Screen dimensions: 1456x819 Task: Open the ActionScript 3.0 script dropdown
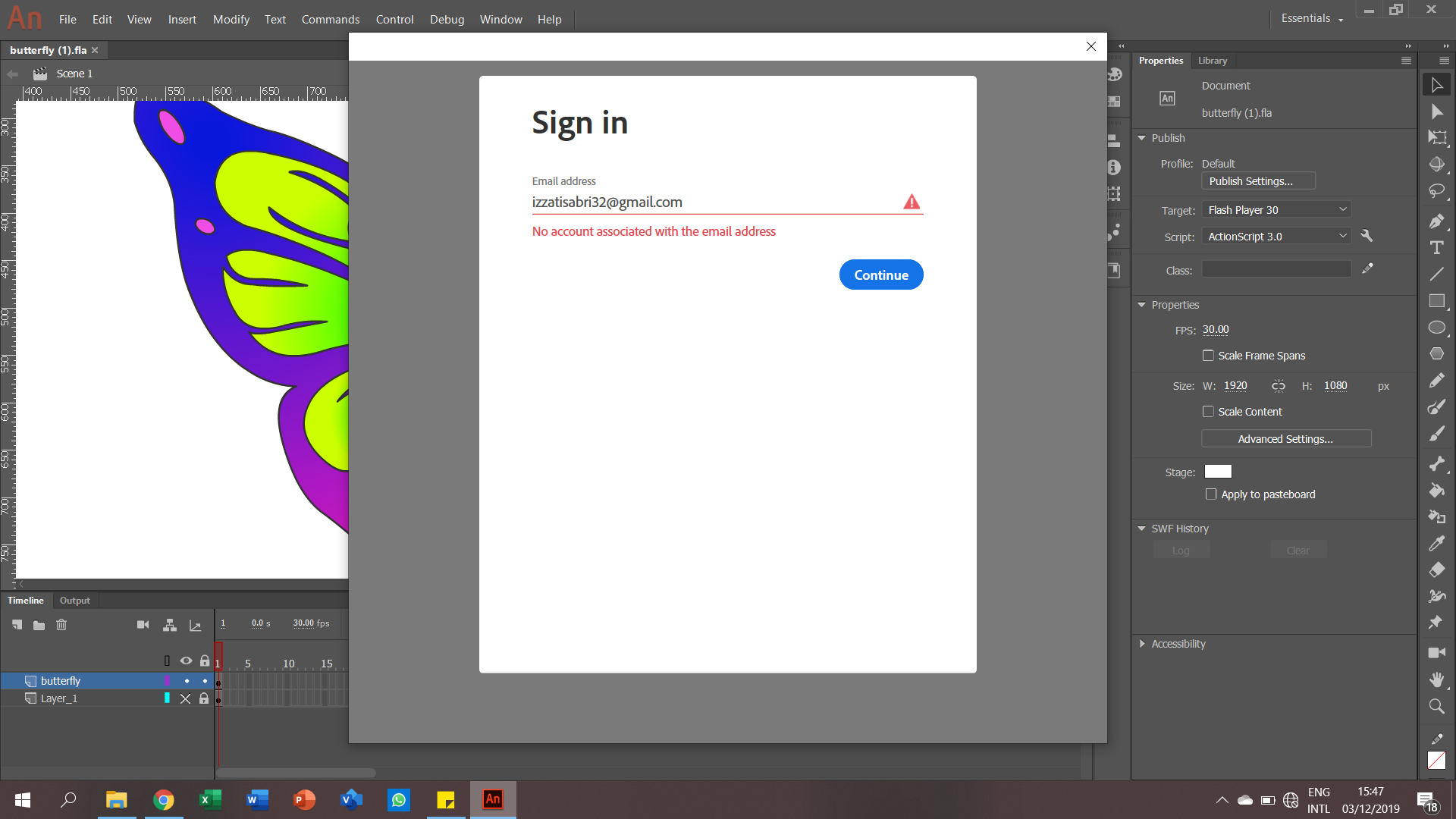tap(1276, 236)
